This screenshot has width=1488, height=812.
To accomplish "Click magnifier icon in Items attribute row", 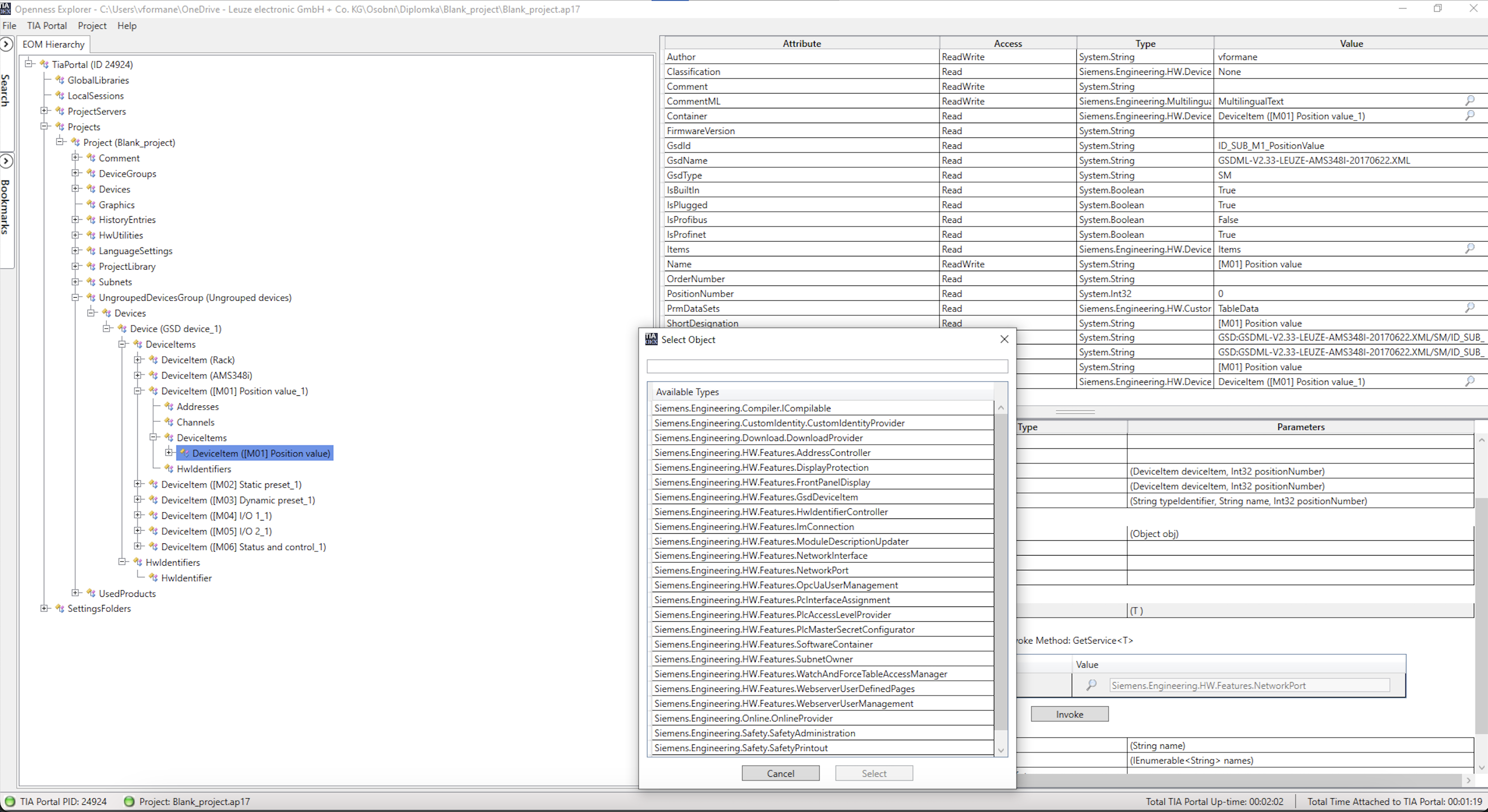I will (1470, 248).
